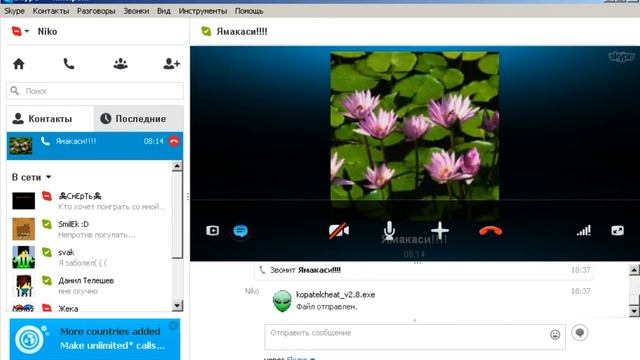The image size is (640, 360).
Task: Click the alien file icon
Action: click(x=282, y=301)
